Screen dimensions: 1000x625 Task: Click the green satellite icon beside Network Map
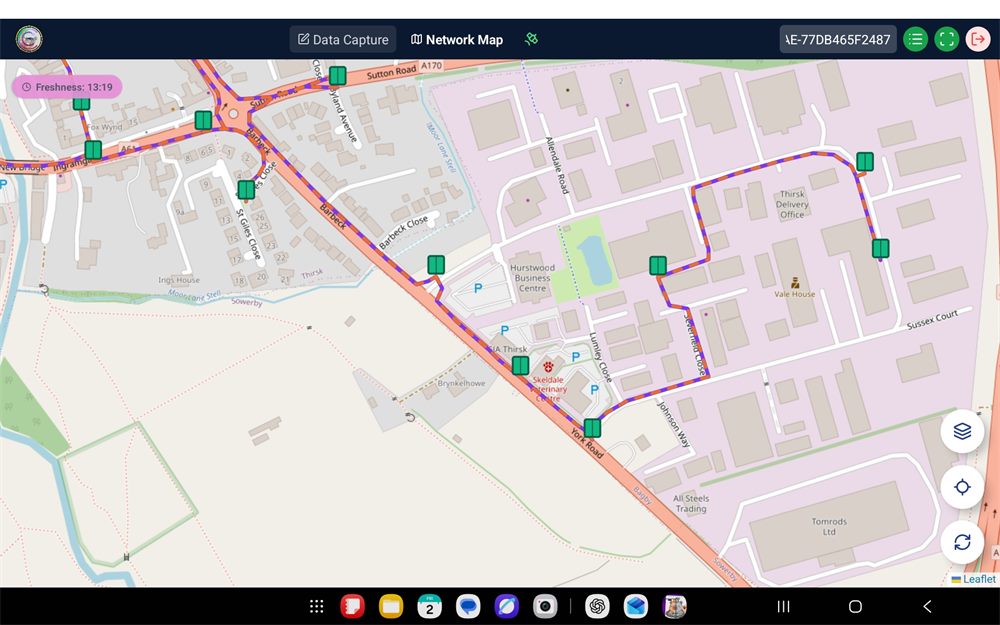[531, 39]
